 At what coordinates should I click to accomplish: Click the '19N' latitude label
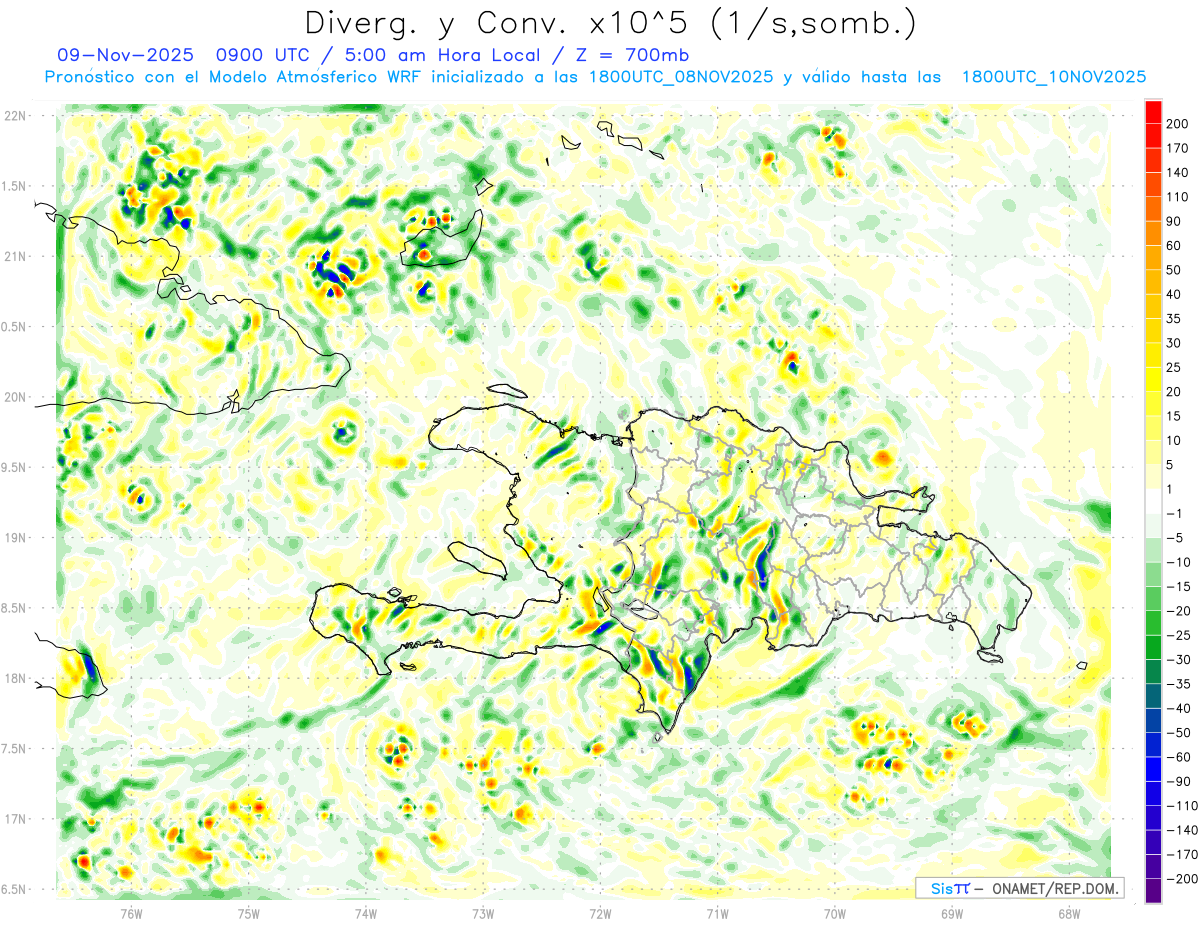tap(15, 538)
